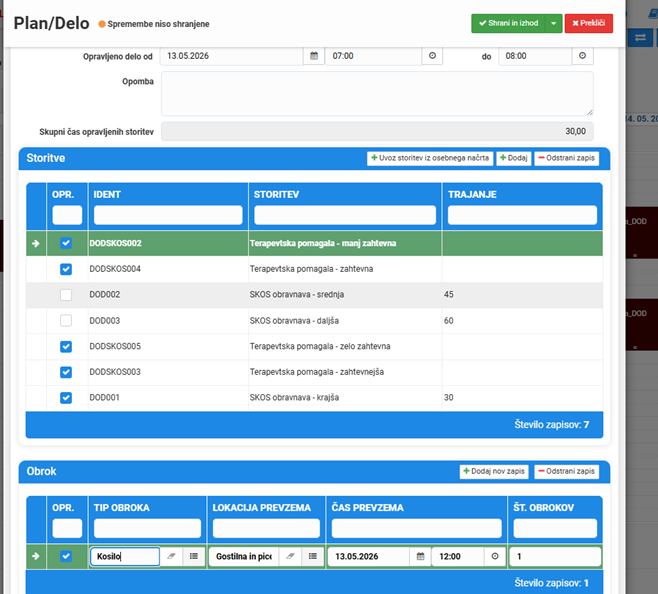Viewport: 658px width, 594px height.
Task: Click row arrow indicator of DODSKOS002 row
Action: [x=36, y=243]
